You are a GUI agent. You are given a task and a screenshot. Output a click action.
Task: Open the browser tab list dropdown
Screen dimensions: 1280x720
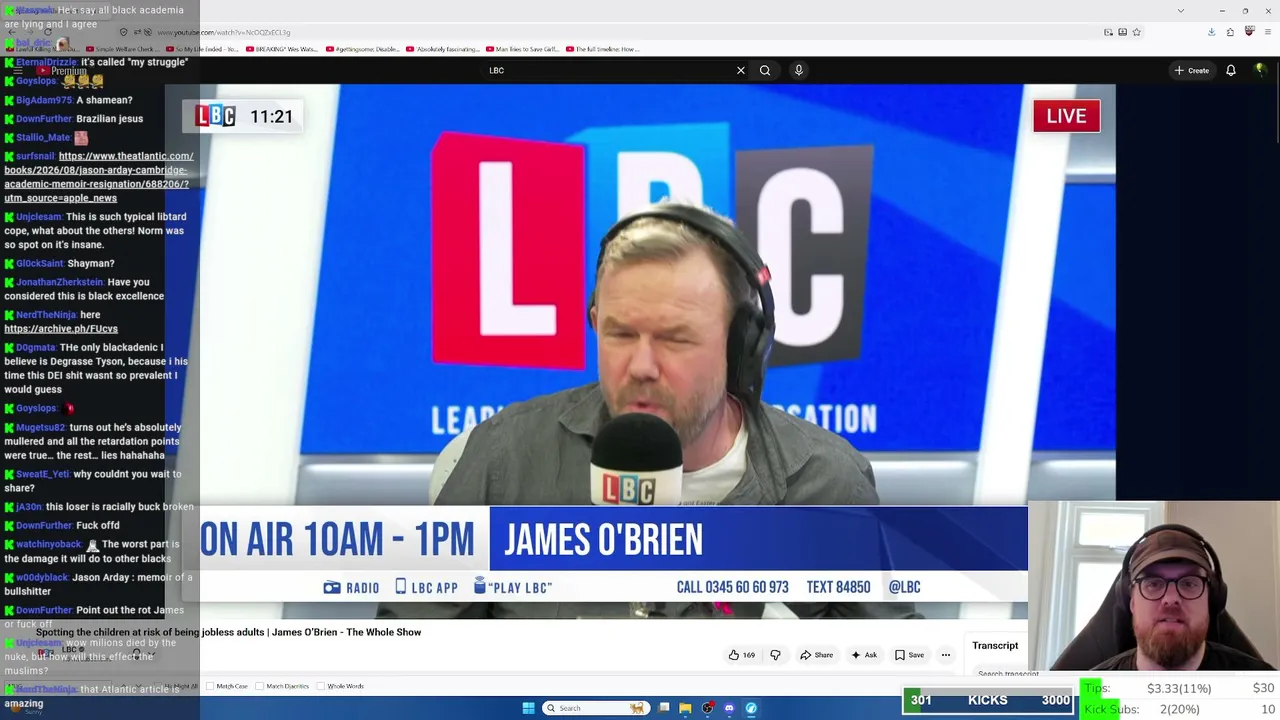click(x=1181, y=11)
